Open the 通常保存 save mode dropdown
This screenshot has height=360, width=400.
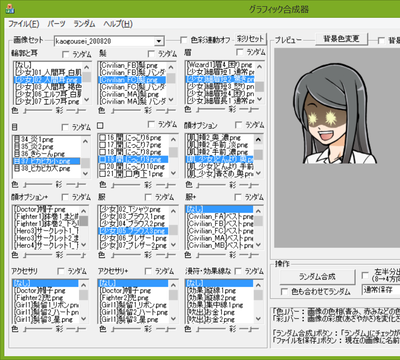[x=381, y=290]
